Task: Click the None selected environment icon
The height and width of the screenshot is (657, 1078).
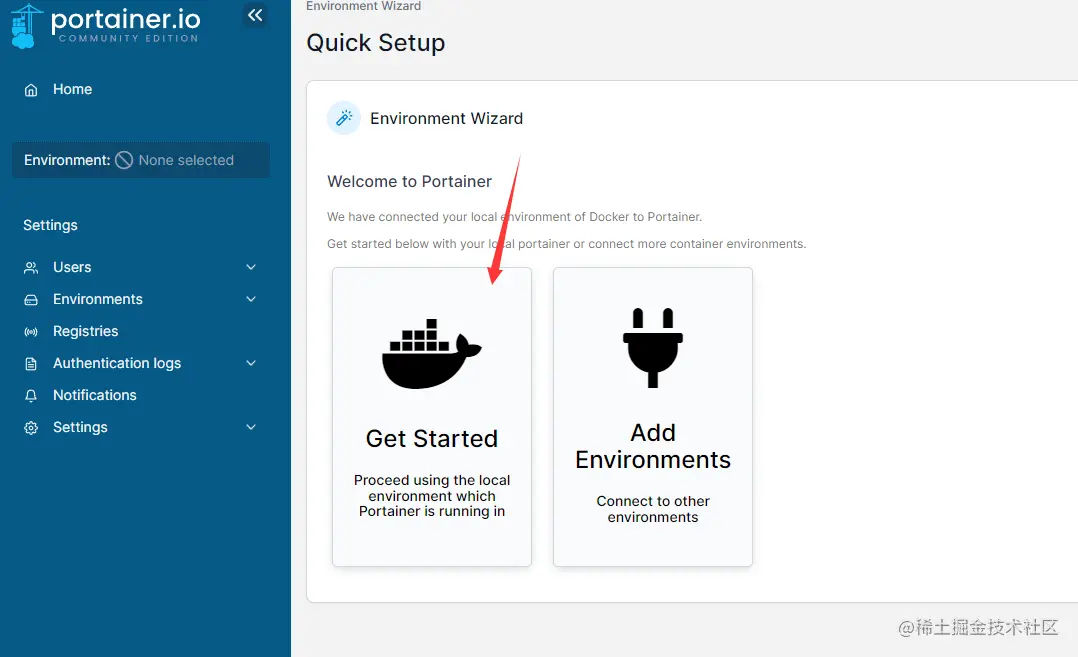Action: coord(124,160)
